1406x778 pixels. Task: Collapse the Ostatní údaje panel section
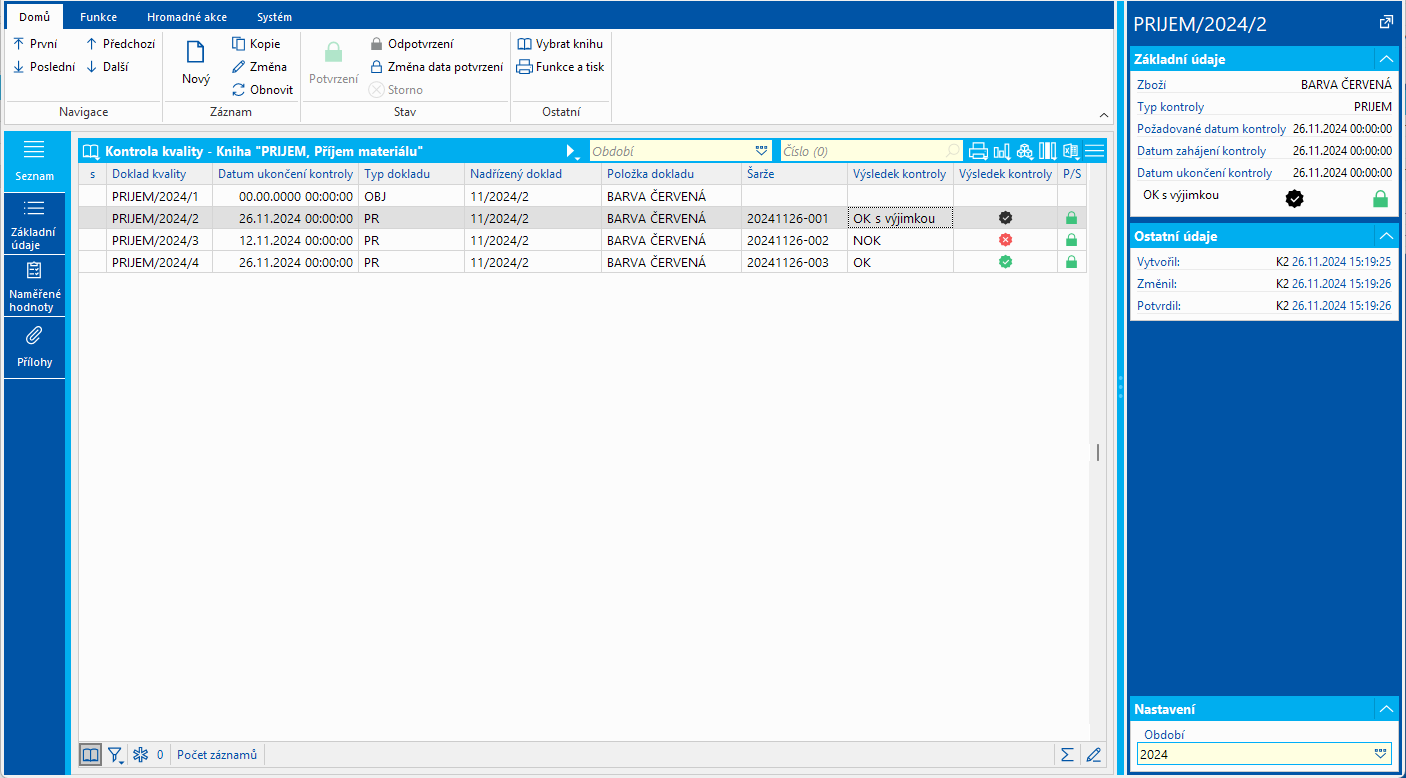[1385, 236]
